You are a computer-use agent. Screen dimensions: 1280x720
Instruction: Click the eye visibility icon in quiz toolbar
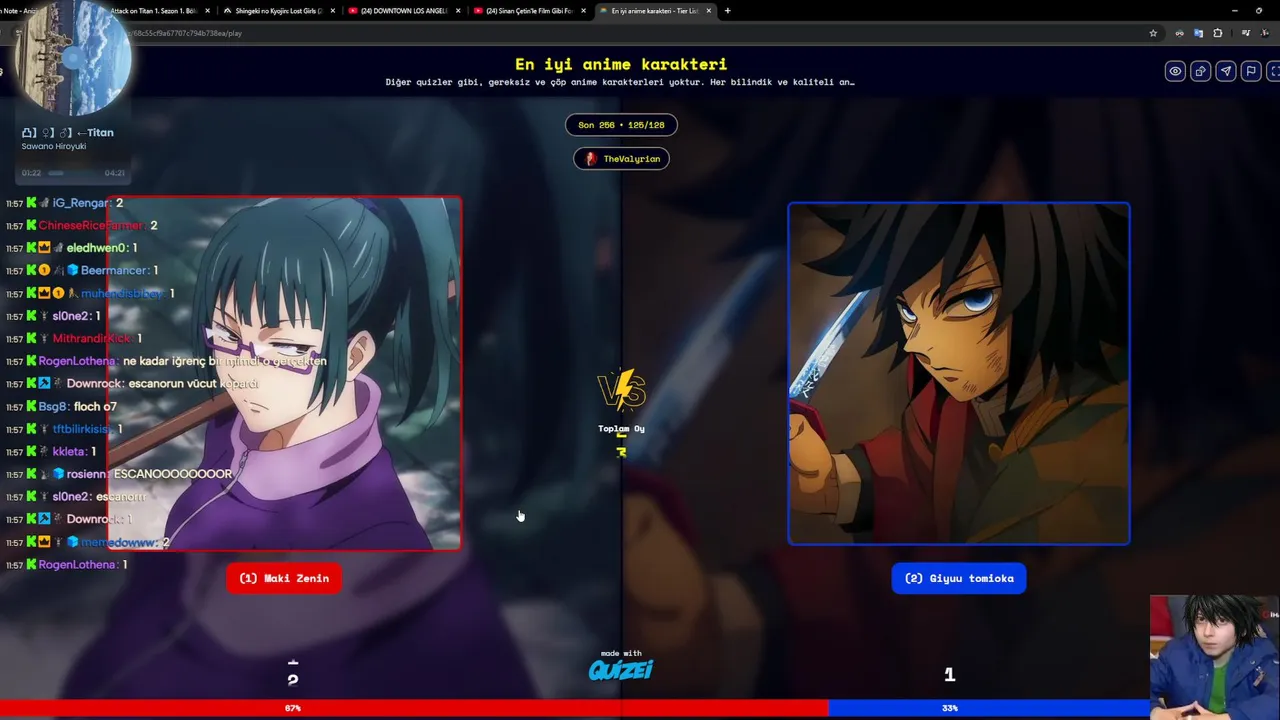coord(1175,71)
